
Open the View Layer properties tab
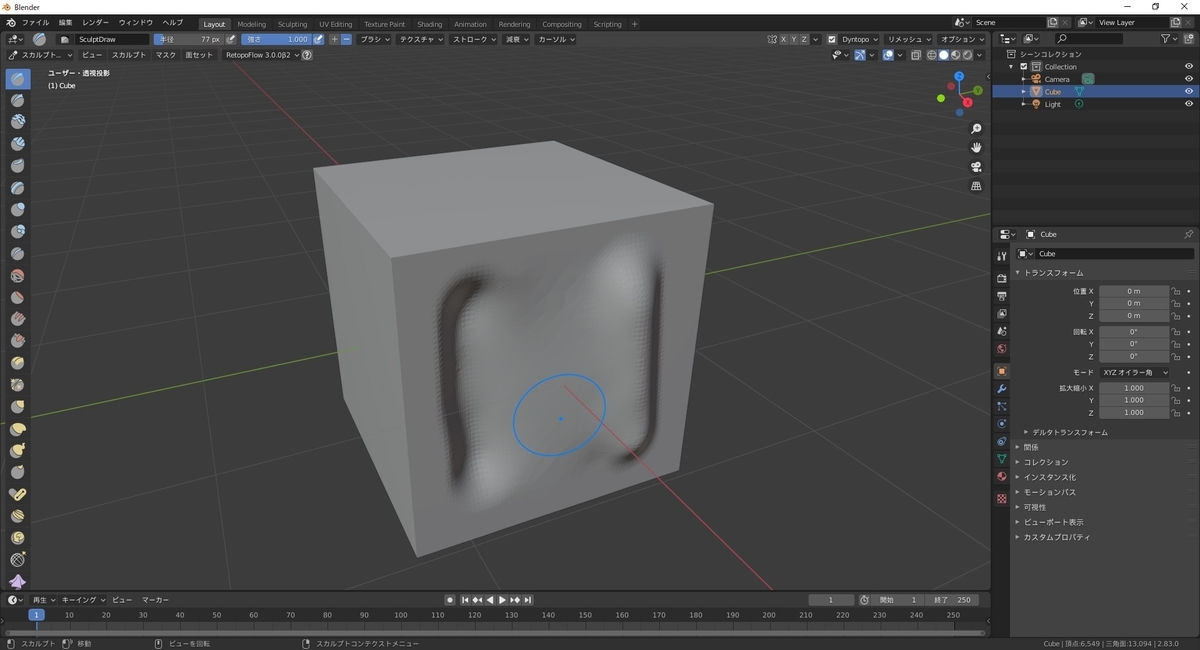coord(1002,313)
